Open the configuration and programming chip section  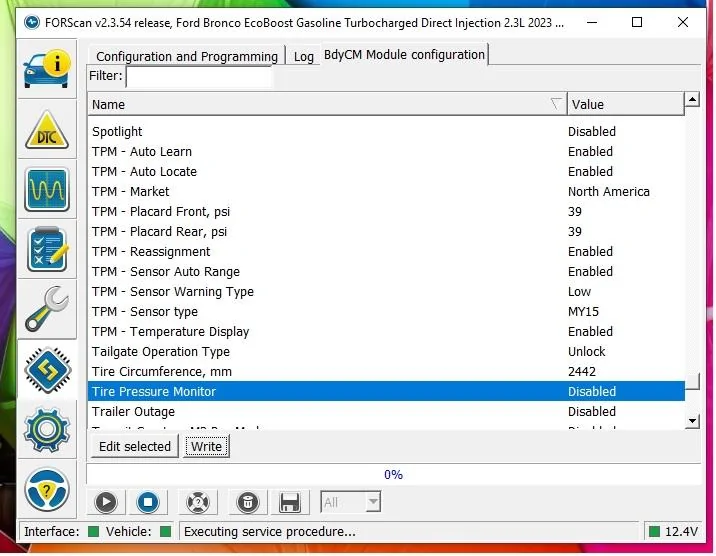click(47, 370)
